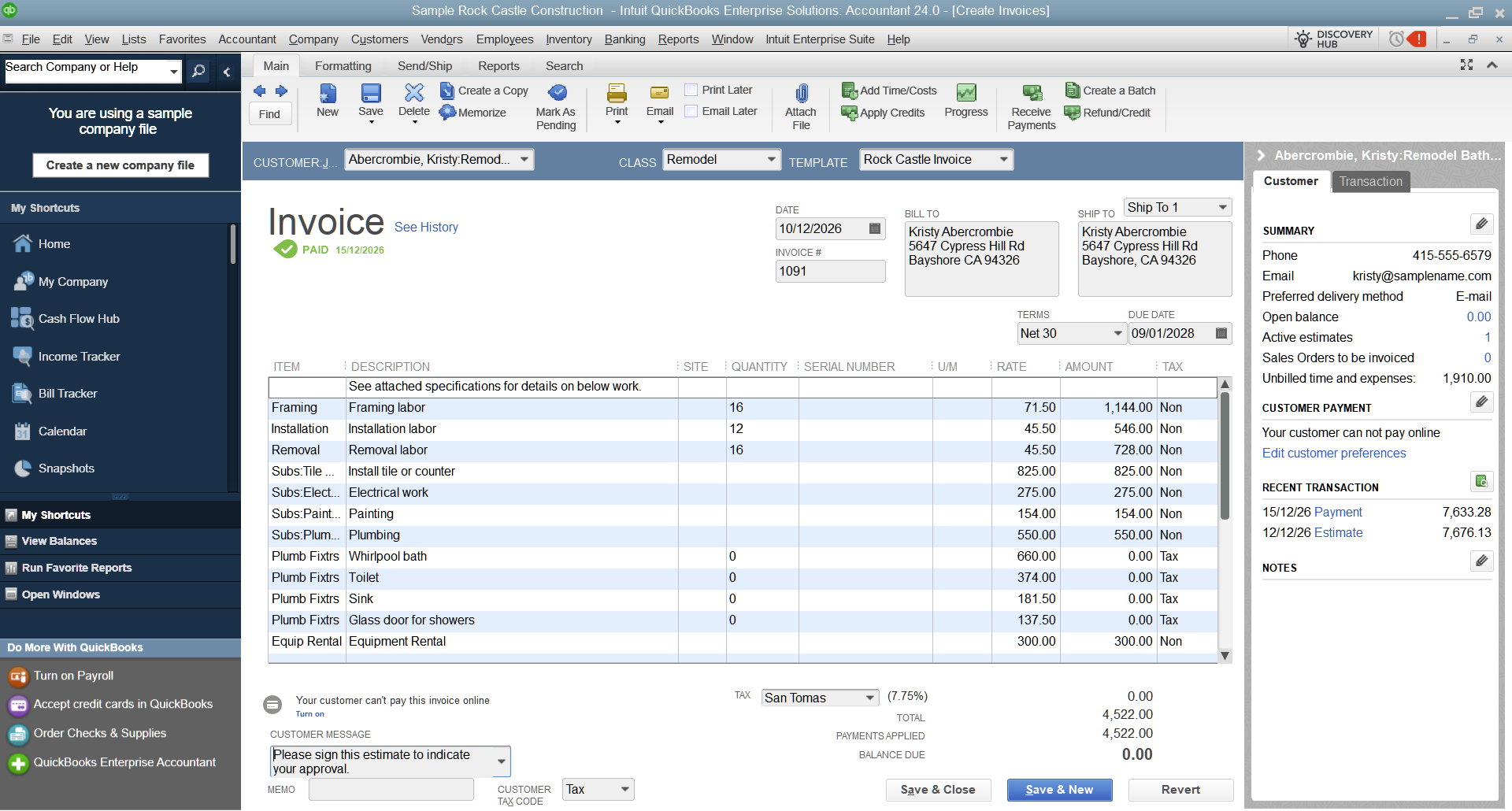Viewport: 1512px width, 811px height.
Task: Edit customer summary with pencil icon
Action: pos(1481,224)
